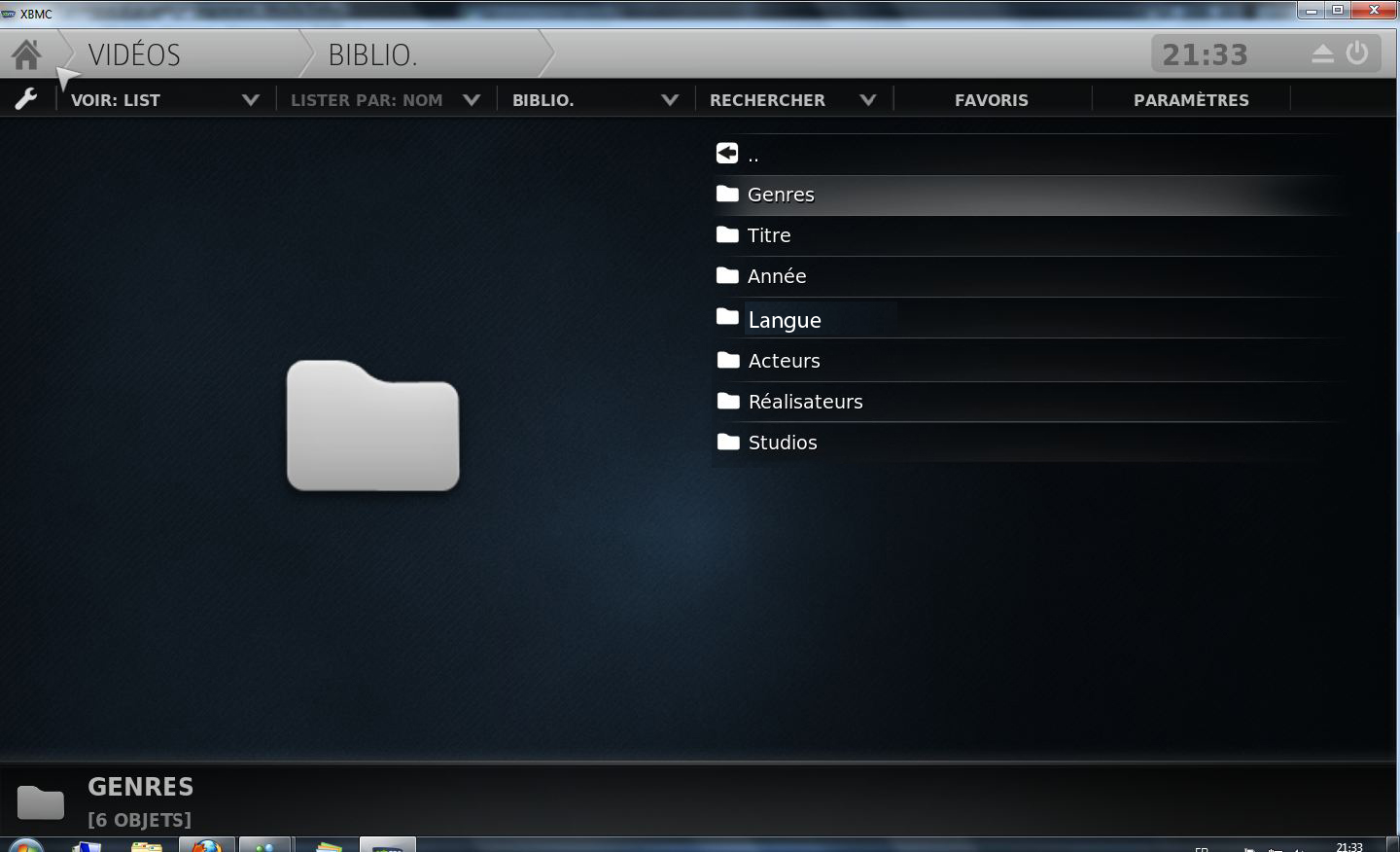Open the Paramètres menu

coord(1191,100)
